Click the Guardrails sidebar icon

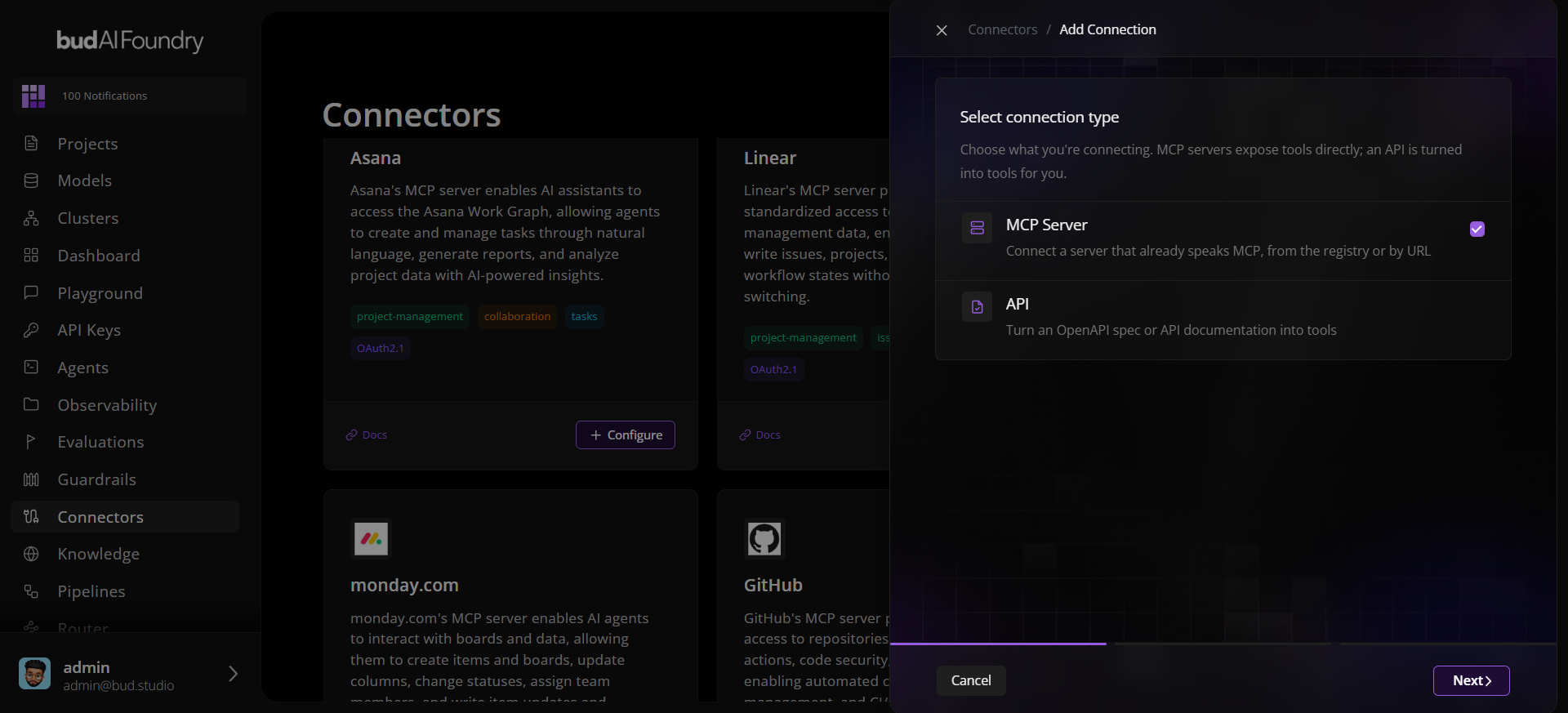click(x=31, y=479)
